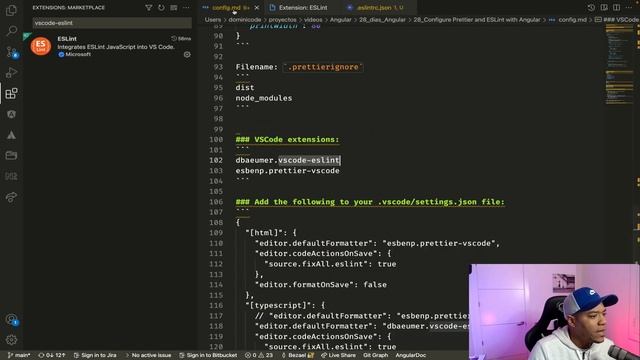Screen dimensions: 640x360
Task: Click the Live Share status item
Action: click(x=338, y=355)
